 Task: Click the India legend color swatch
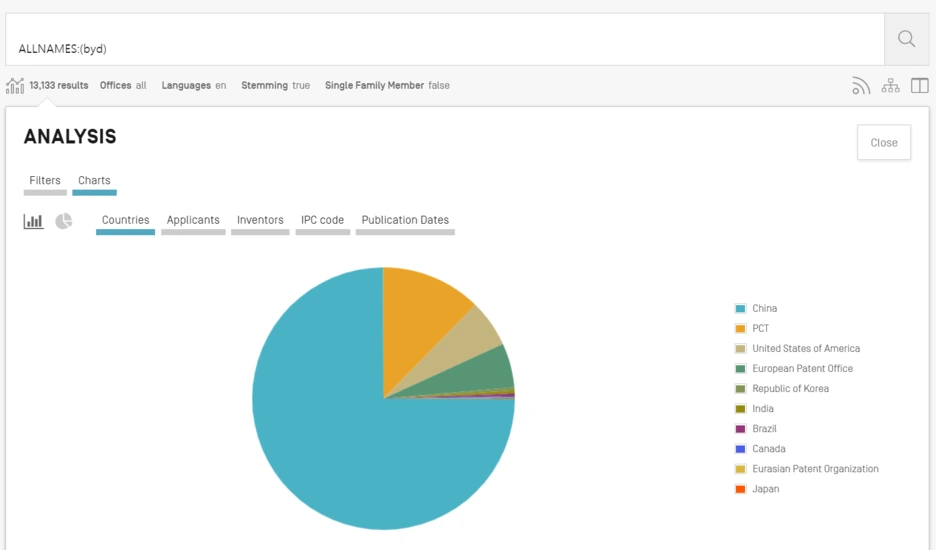point(740,409)
